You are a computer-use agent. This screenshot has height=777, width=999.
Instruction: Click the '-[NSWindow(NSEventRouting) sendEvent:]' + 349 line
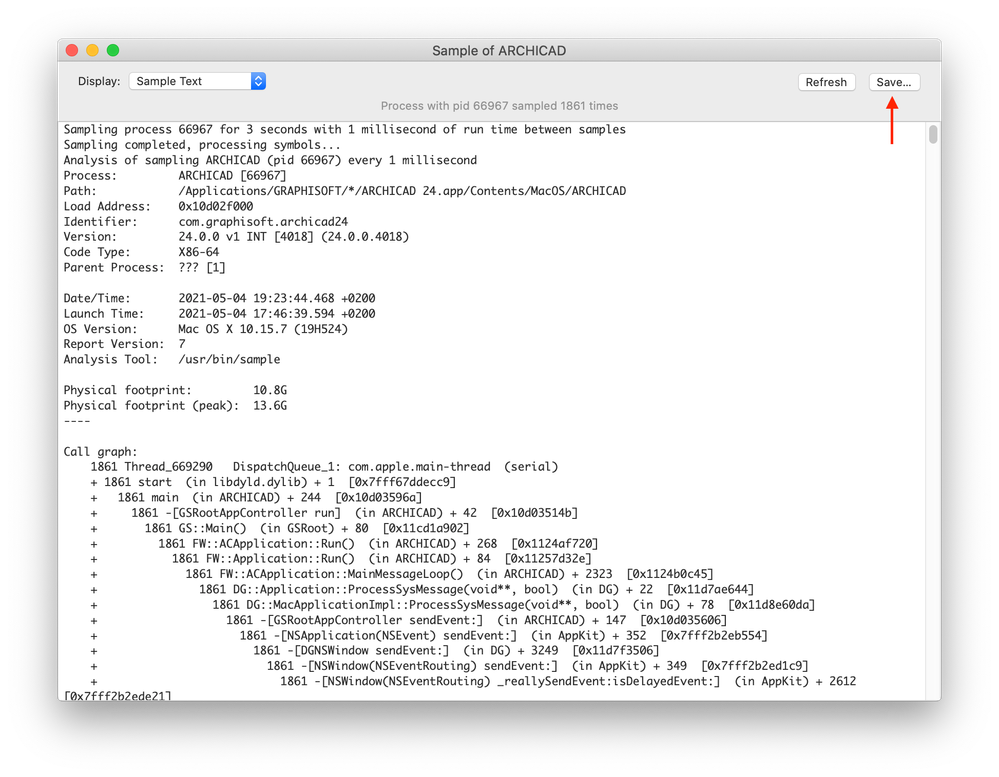tap(449, 666)
